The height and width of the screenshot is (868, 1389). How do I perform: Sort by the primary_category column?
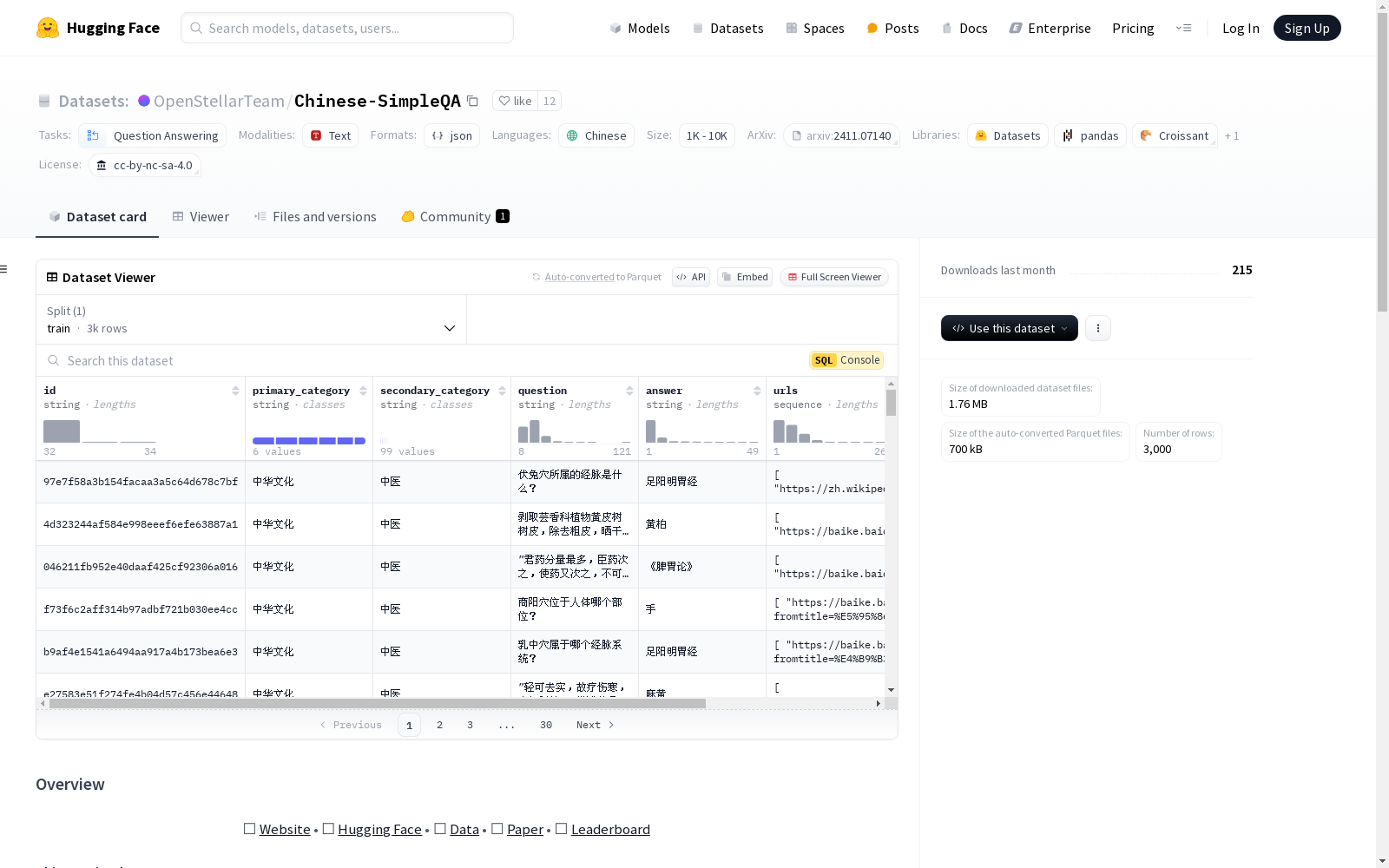[x=363, y=391]
